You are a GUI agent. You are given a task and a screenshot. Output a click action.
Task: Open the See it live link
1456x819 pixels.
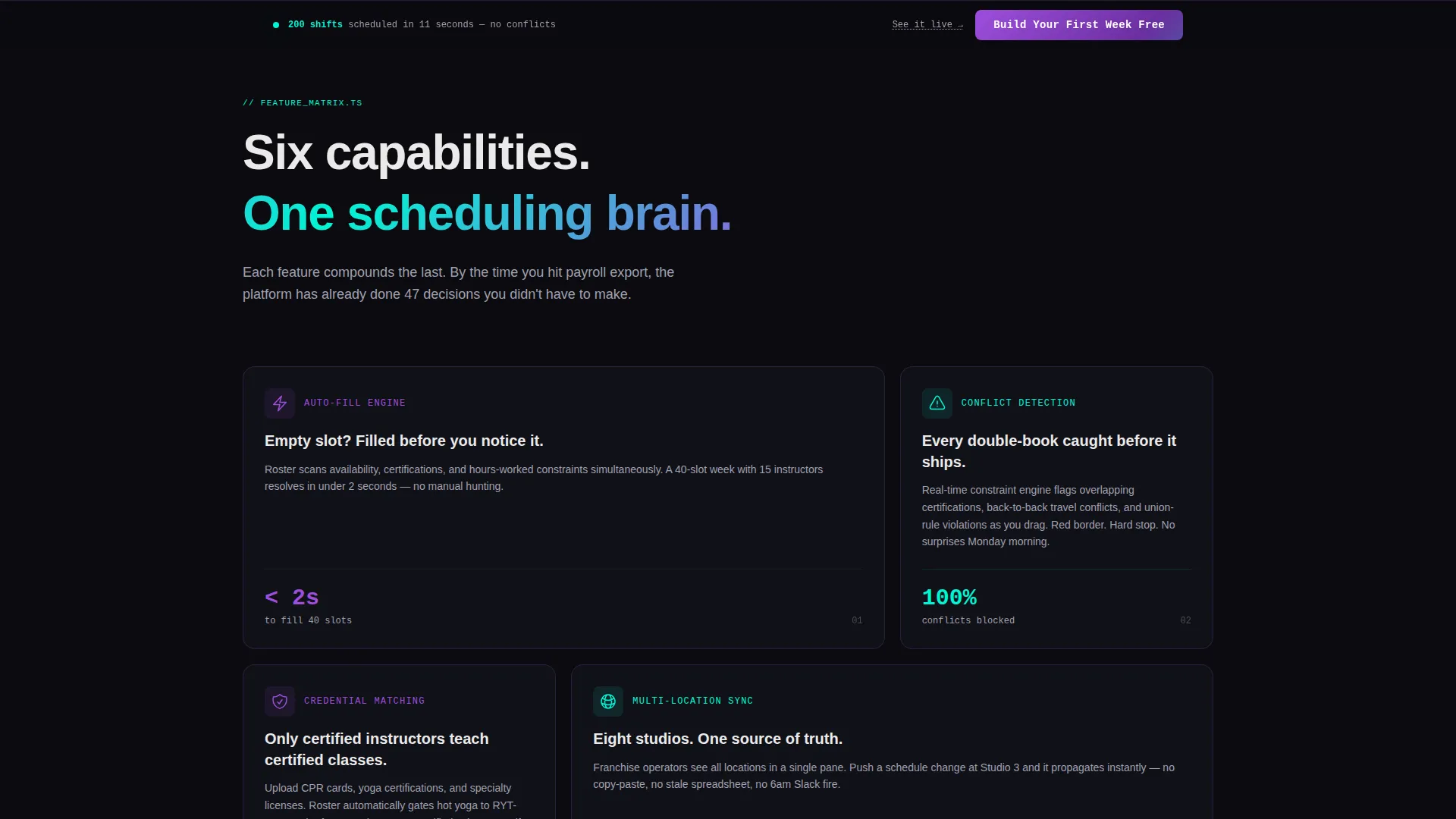point(927,25)
